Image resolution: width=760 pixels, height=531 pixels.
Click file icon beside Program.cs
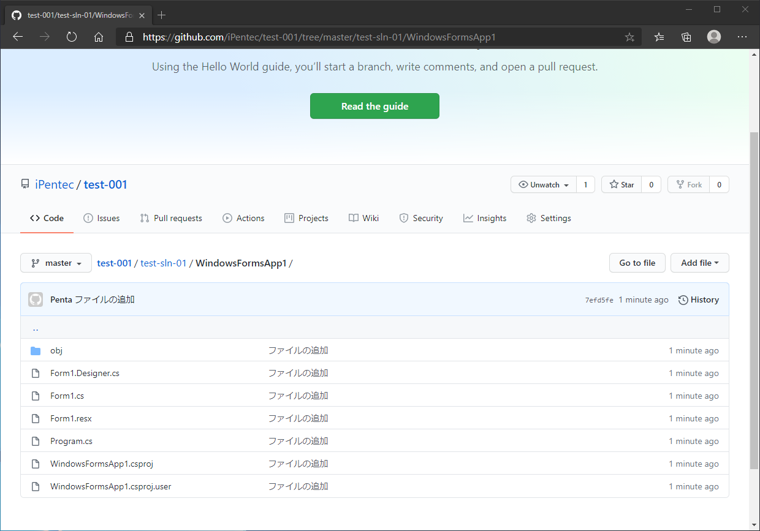tap(35, 441)
